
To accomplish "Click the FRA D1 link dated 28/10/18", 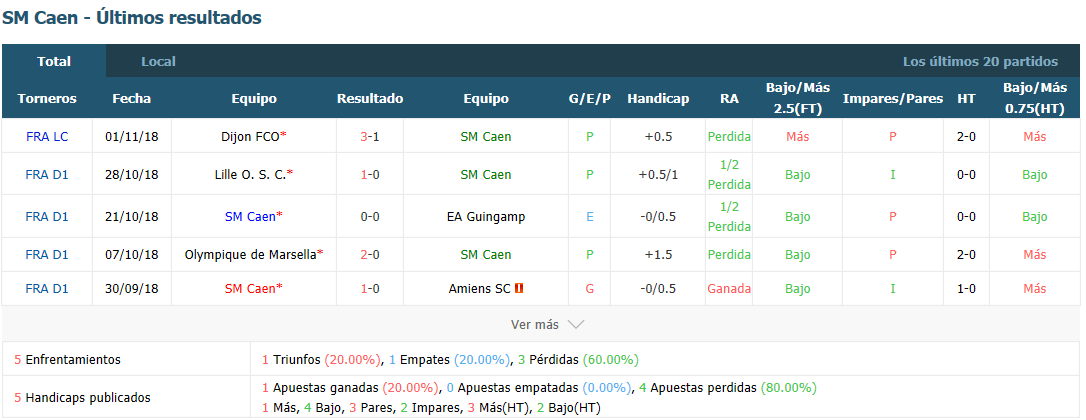I will coord(47,175).
